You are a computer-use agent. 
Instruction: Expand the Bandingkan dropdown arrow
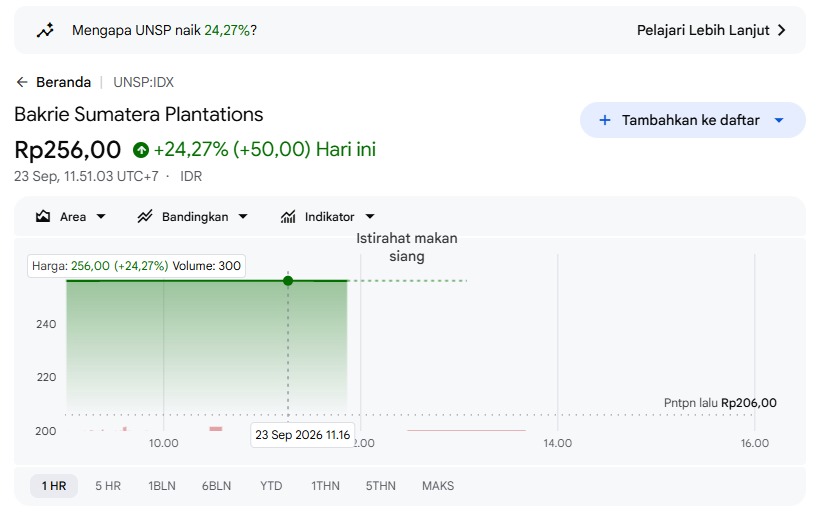pos(243,216)
